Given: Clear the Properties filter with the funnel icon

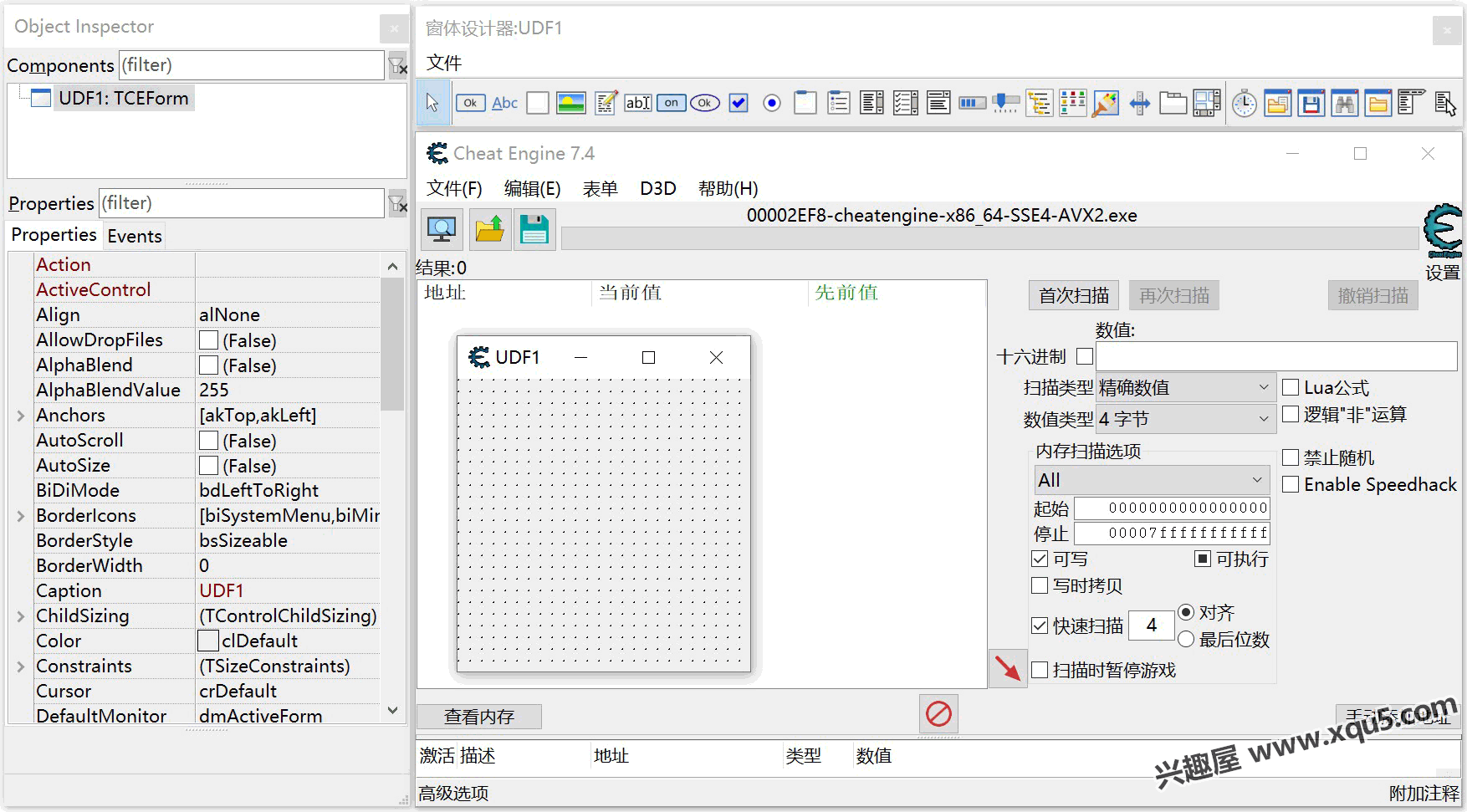Looking at the screenshot, I should pyautogui.click(x=397, y=203).
